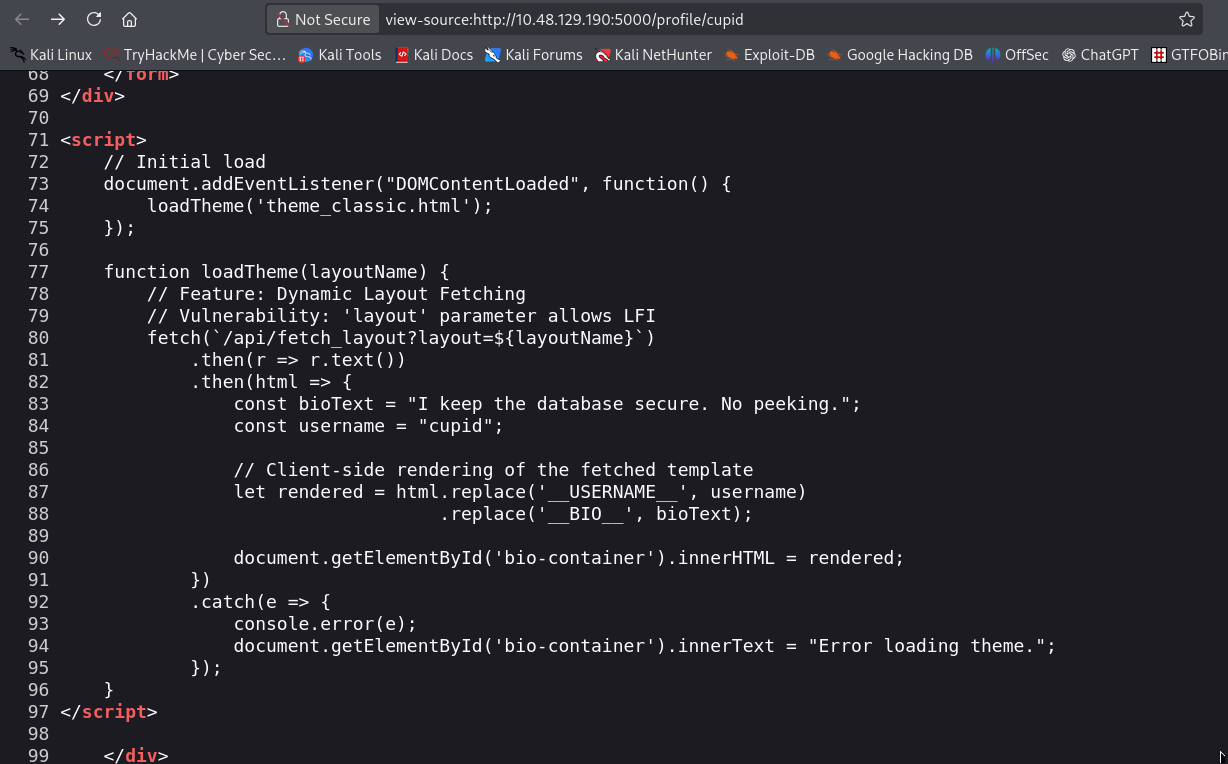Viewport: 1228px width, 764px height.
Task: Bookmark this page with star icon
Action: tap(1186, 19)
